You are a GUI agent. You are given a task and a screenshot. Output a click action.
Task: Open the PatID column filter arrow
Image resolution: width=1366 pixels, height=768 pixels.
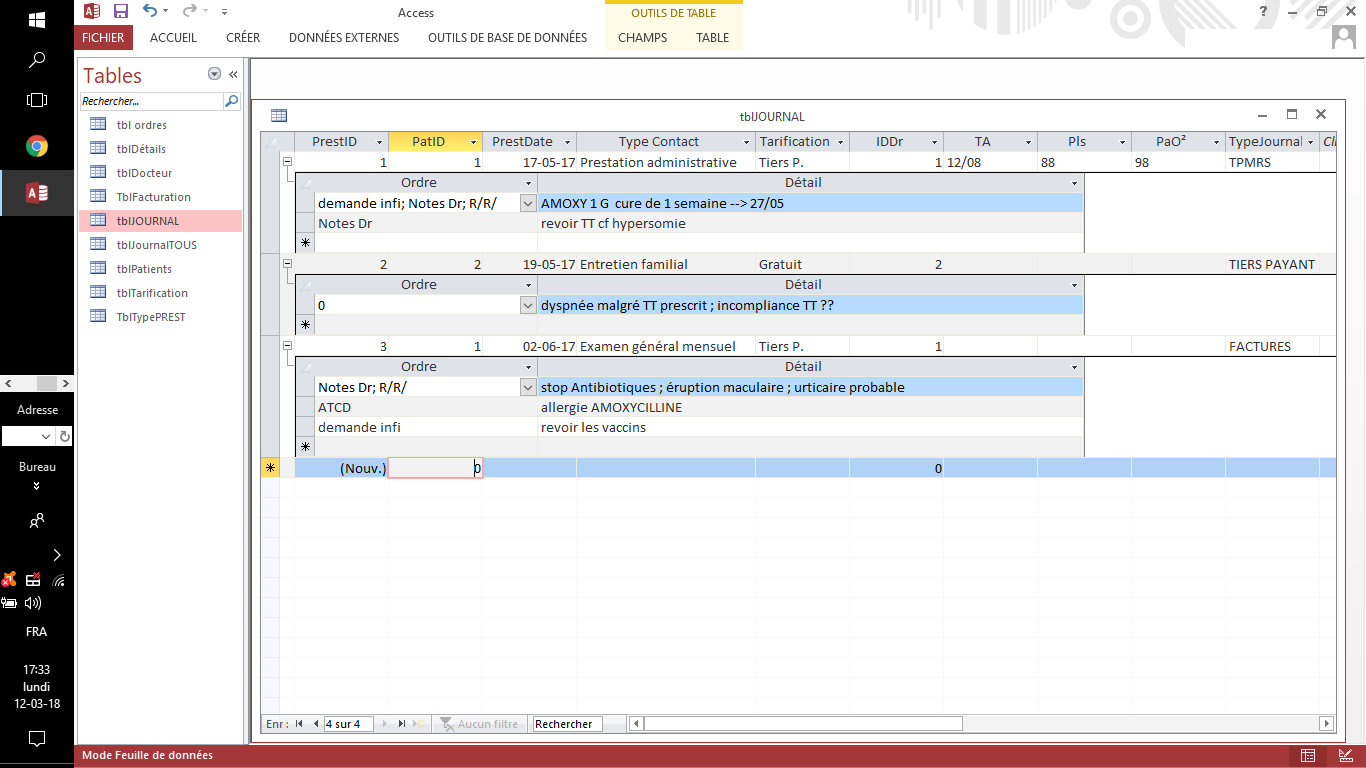coord(473,143)
